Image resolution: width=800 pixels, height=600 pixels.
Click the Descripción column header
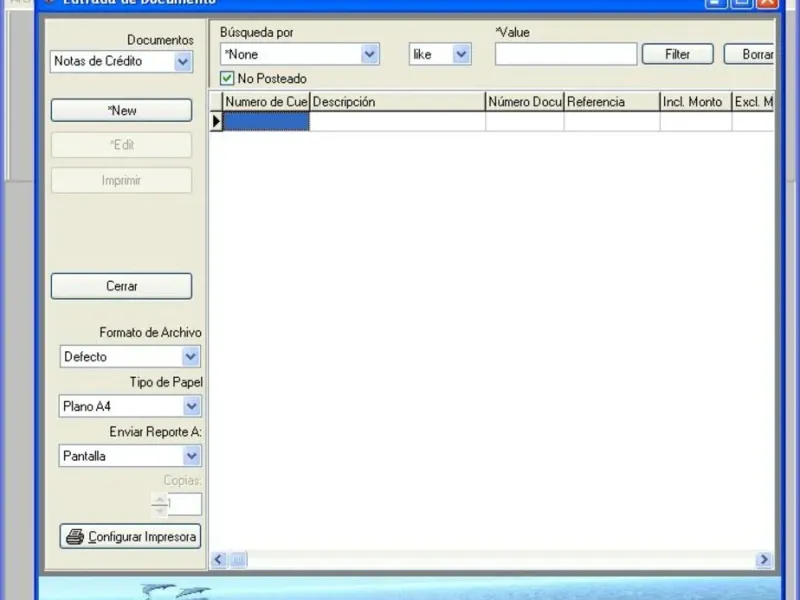click(x=397, y=102)
